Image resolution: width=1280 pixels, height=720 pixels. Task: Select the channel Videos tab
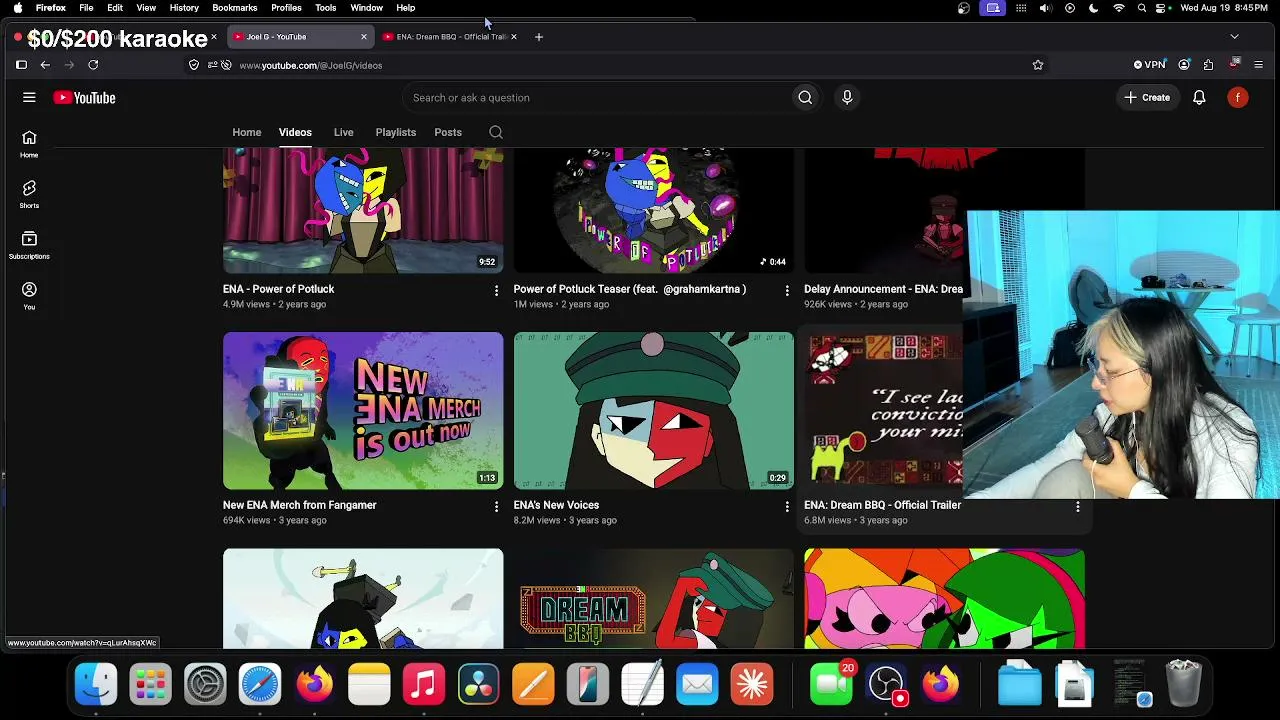click(x=295, y=132)
